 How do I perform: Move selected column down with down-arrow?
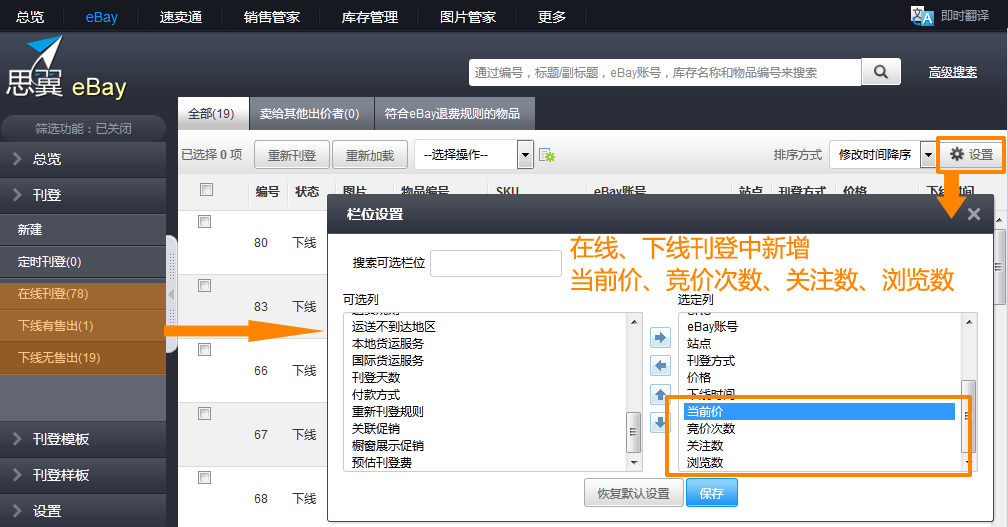(660, 422)
